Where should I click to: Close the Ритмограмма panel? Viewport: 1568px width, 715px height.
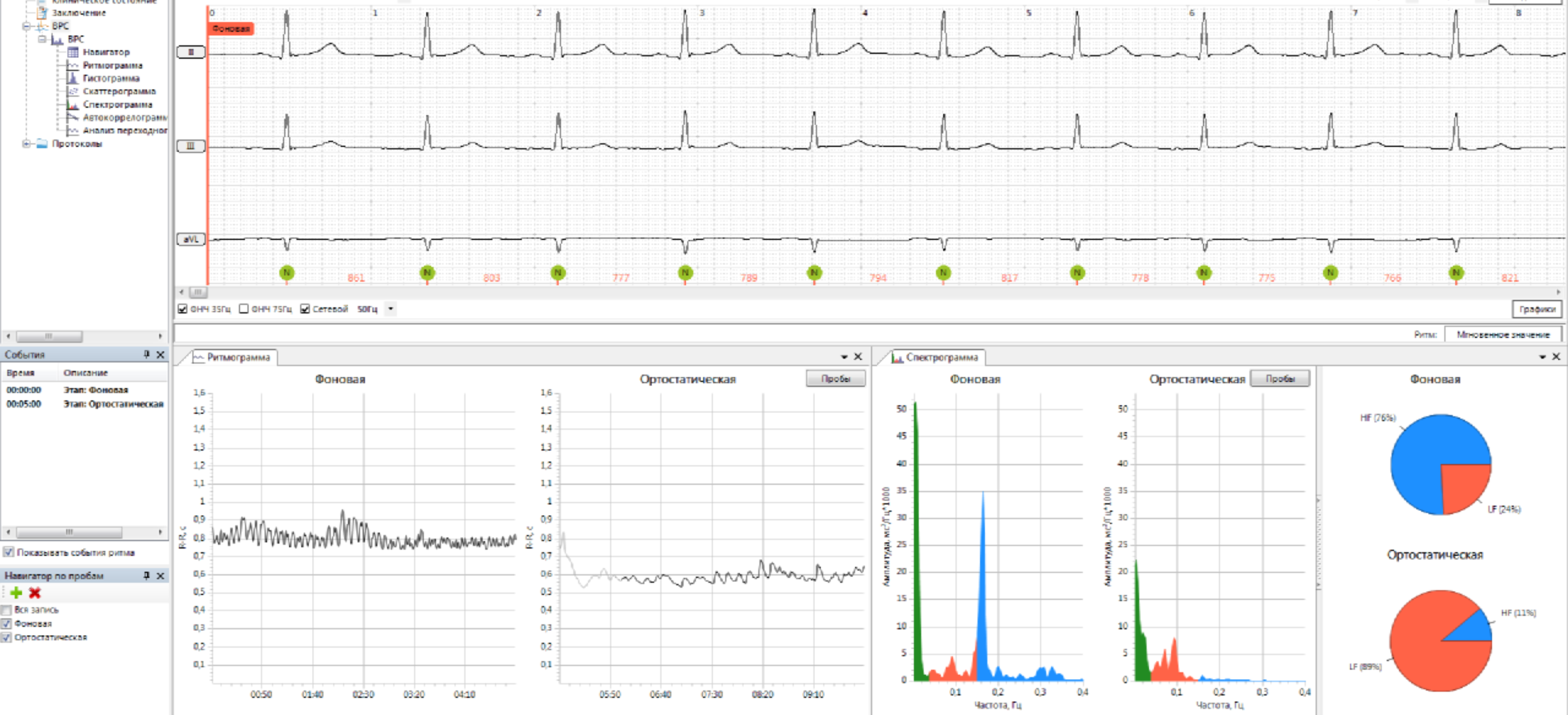pos(857,357)
